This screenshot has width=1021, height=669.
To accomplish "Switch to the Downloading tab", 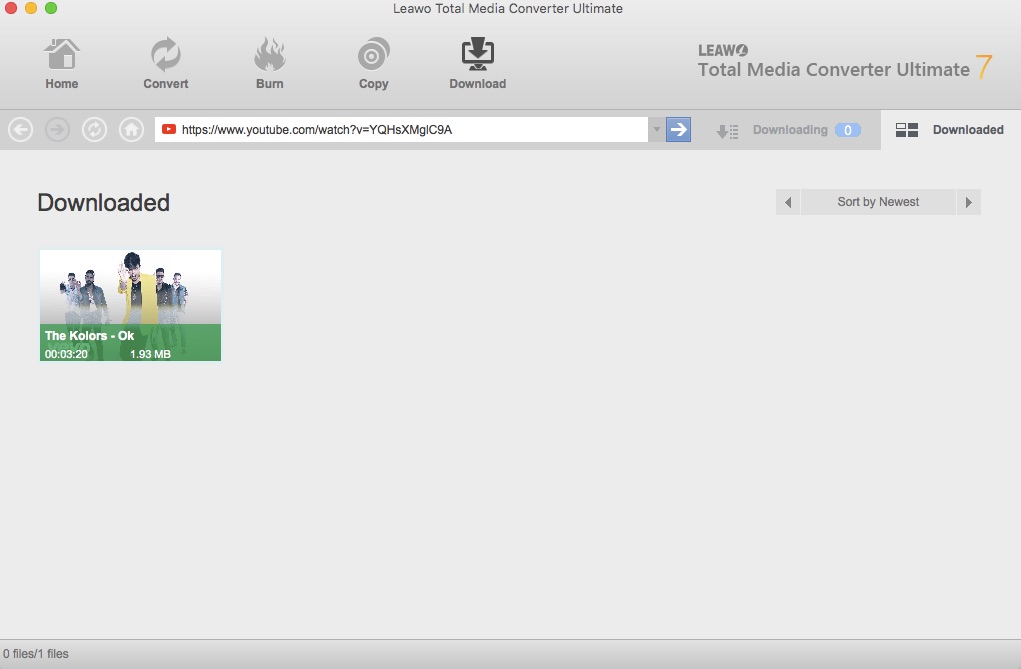I will 778,130.
